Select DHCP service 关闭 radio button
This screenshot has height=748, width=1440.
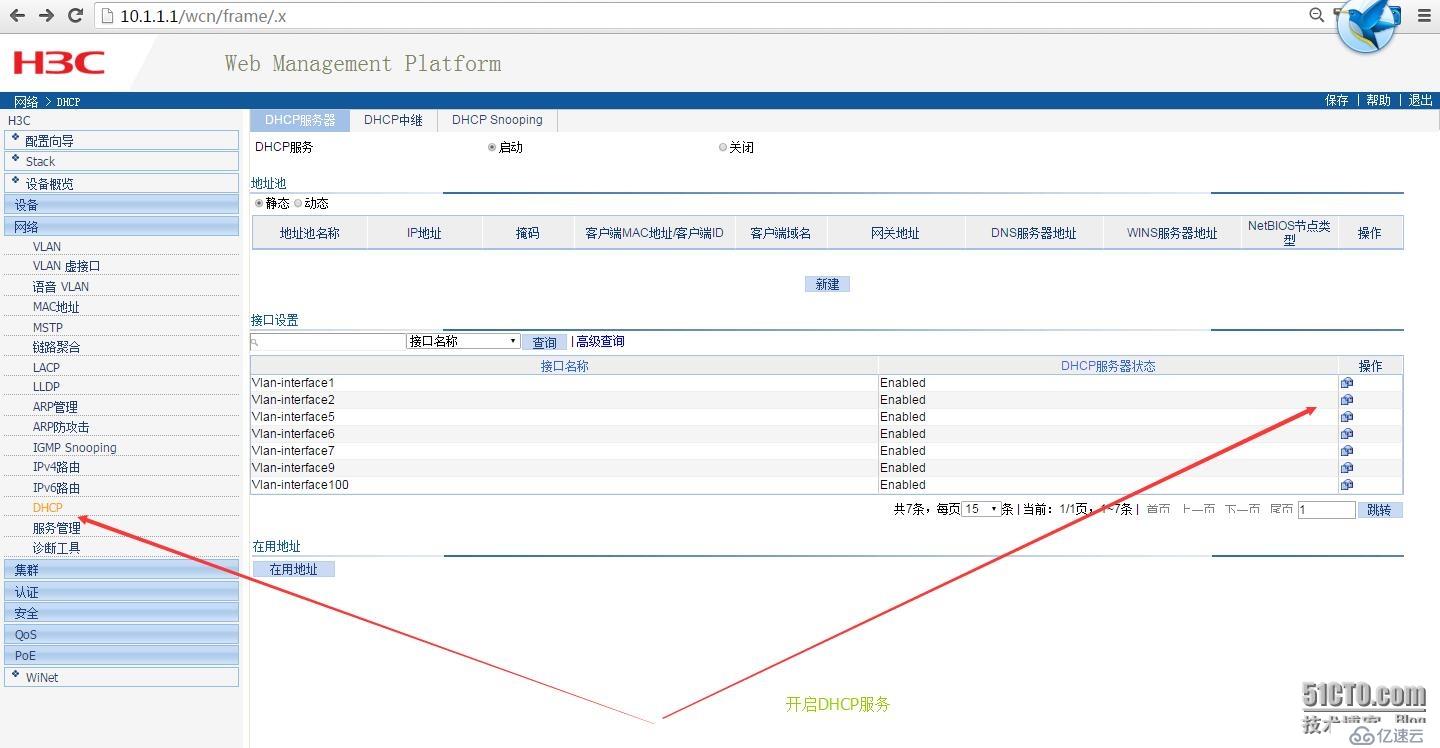(723, 147)
